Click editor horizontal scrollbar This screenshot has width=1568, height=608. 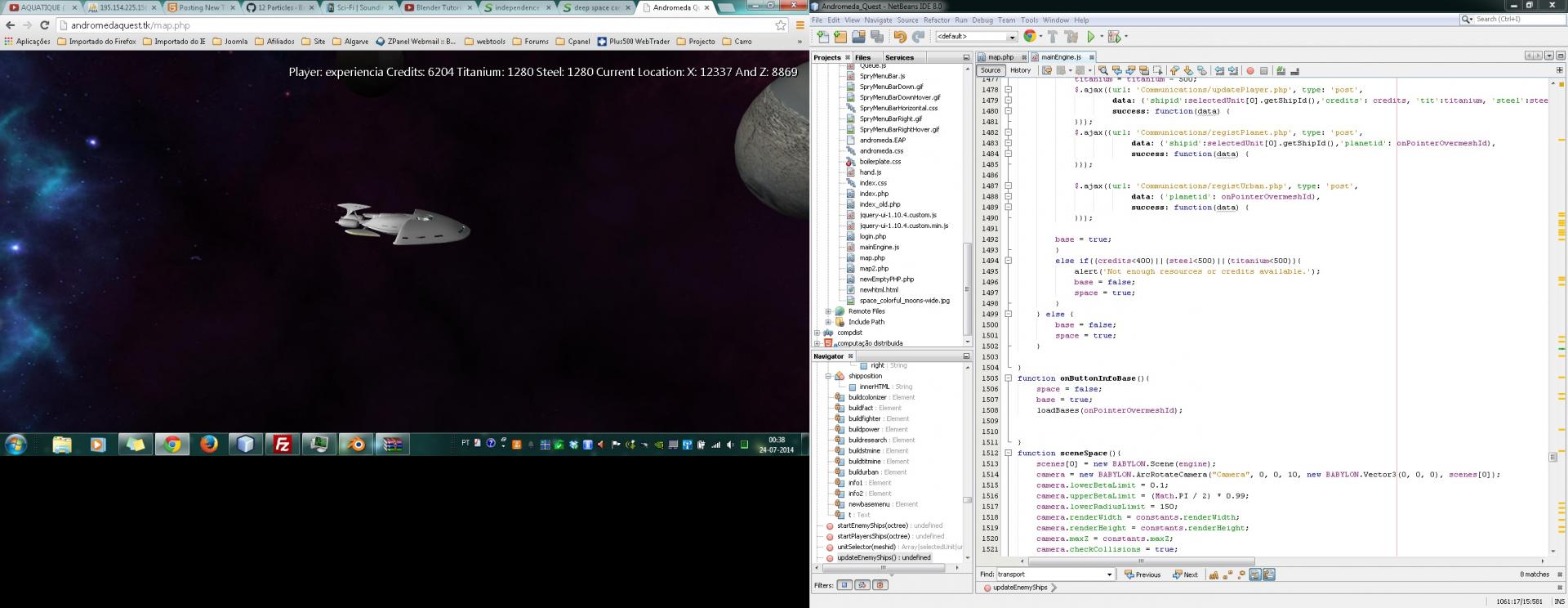point(1141,561)
